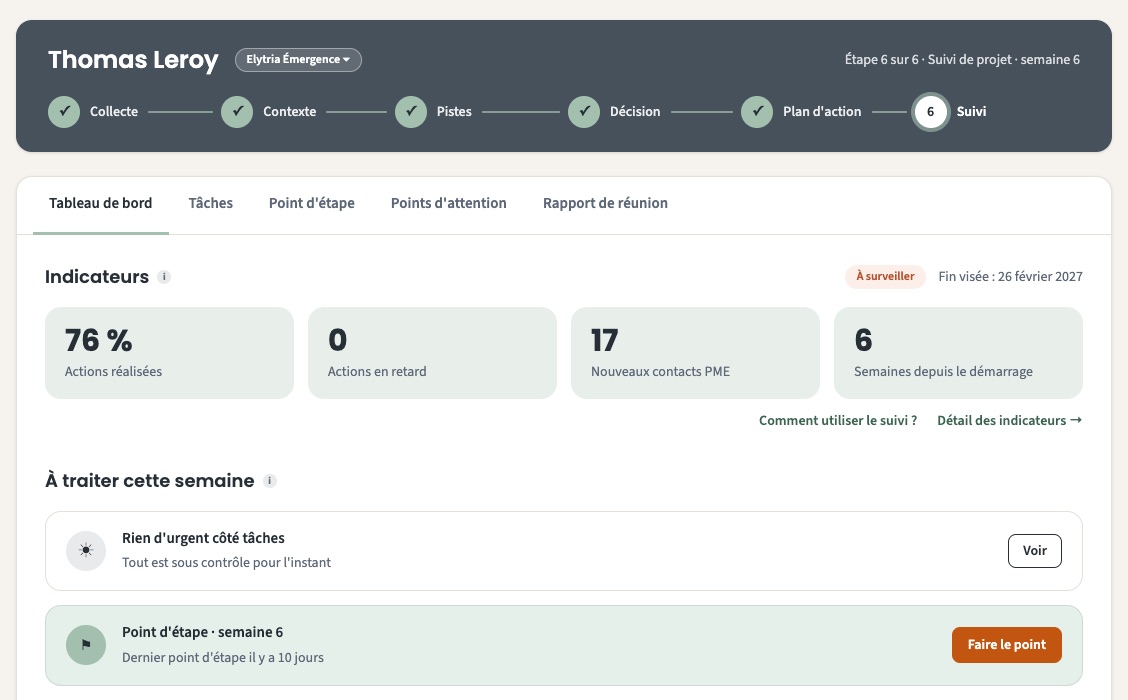Click the Décision step label
Image resolution: width=1128 pixels, height=700 pixels.
635,112
